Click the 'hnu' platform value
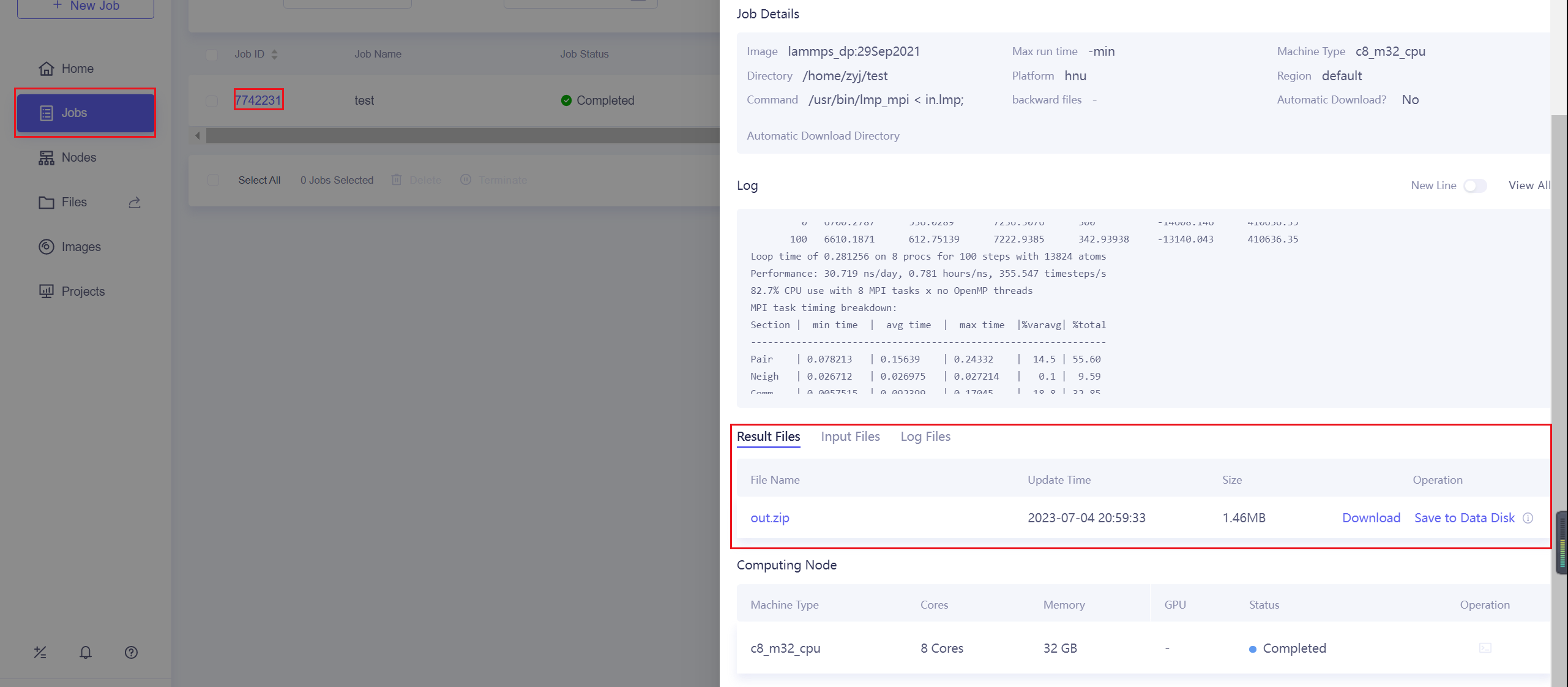The height and width of the screenshot is (687, 1568). pos(1075,76)
